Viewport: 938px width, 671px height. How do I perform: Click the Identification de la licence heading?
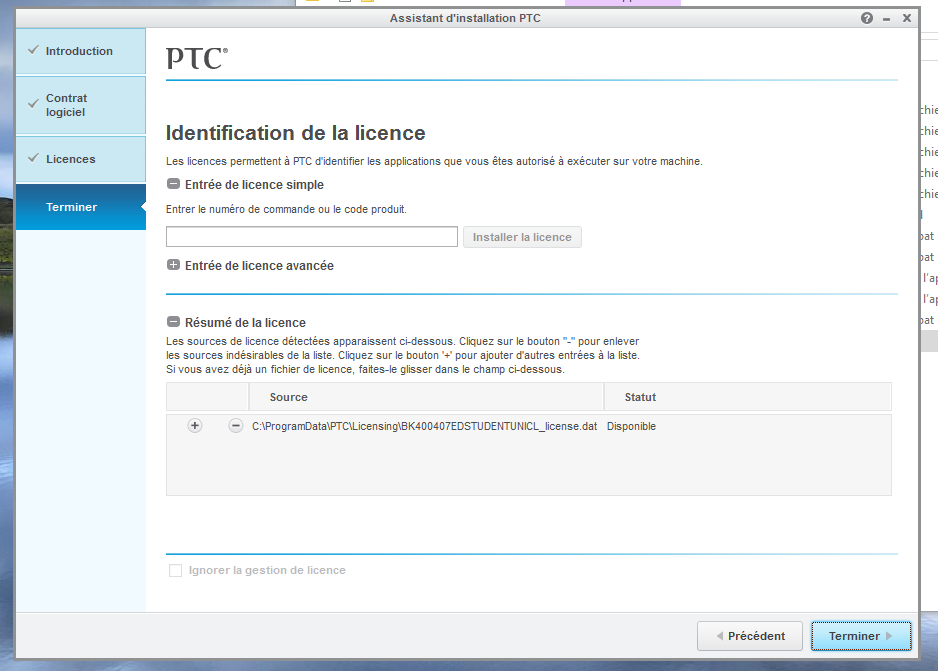coord(296,133)
